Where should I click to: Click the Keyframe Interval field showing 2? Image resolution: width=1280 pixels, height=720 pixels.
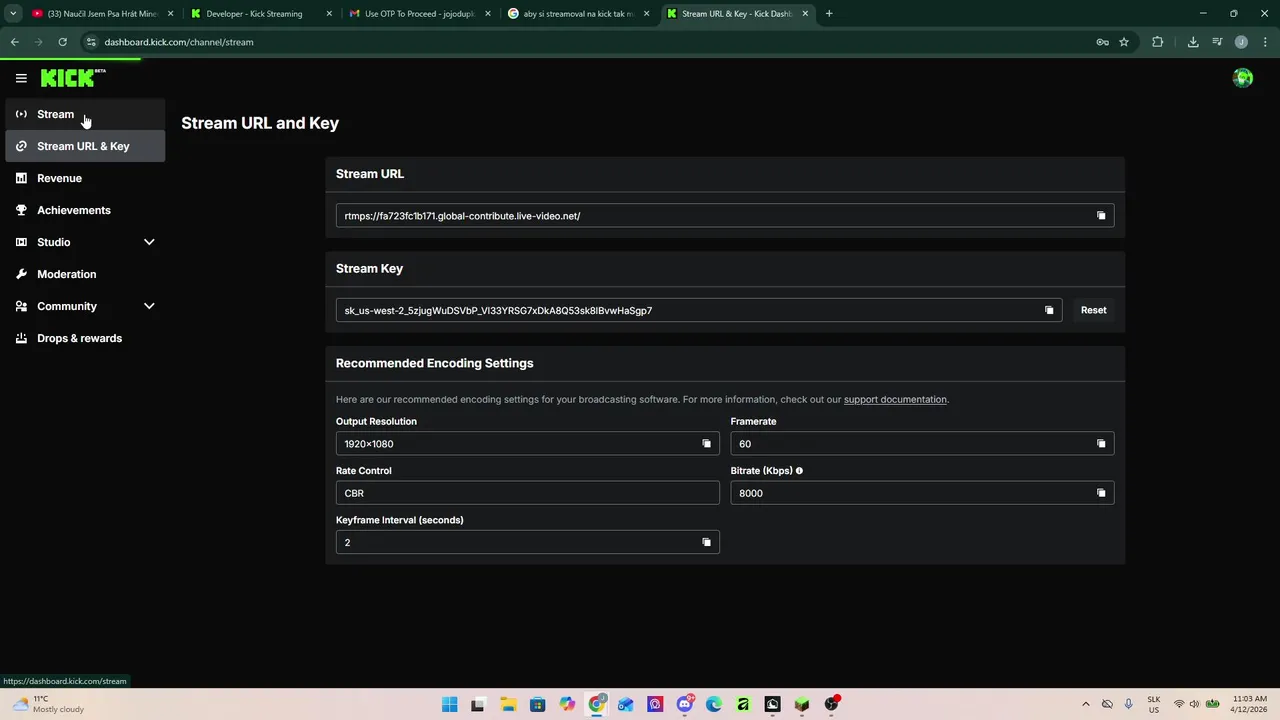point(528,542)
